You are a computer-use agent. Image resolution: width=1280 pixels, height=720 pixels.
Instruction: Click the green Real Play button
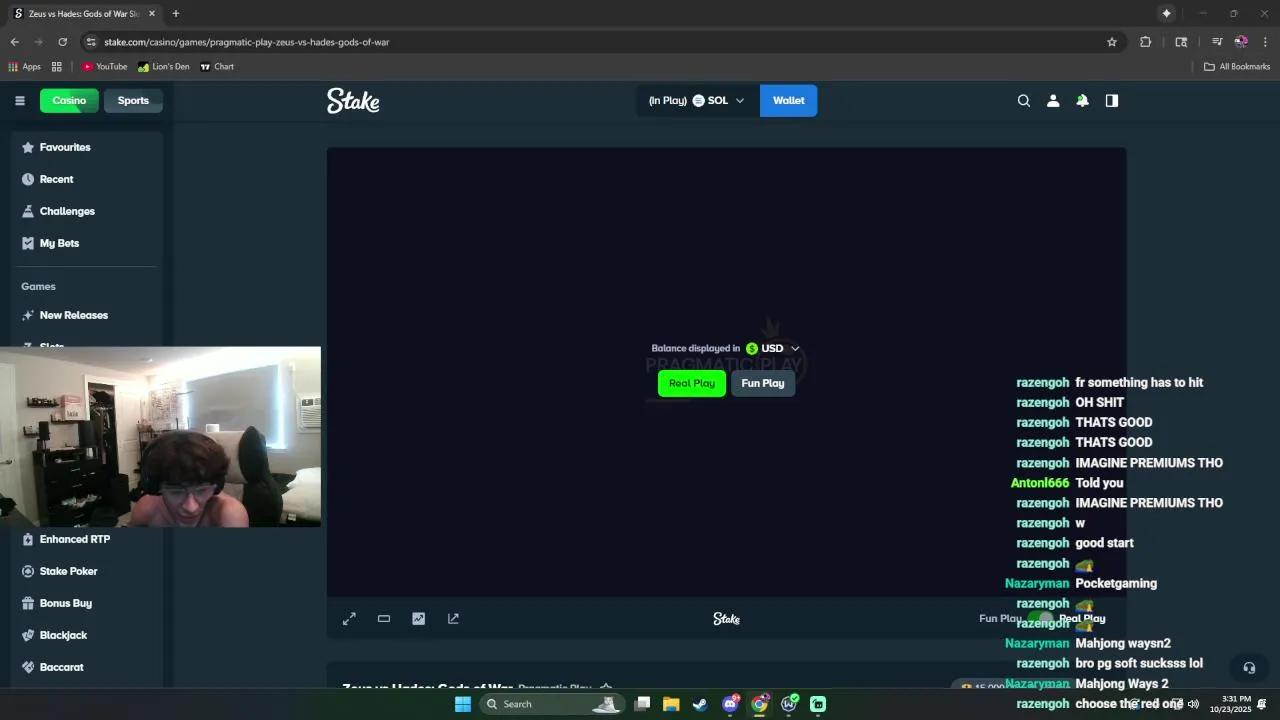click(x=691, y=383)
